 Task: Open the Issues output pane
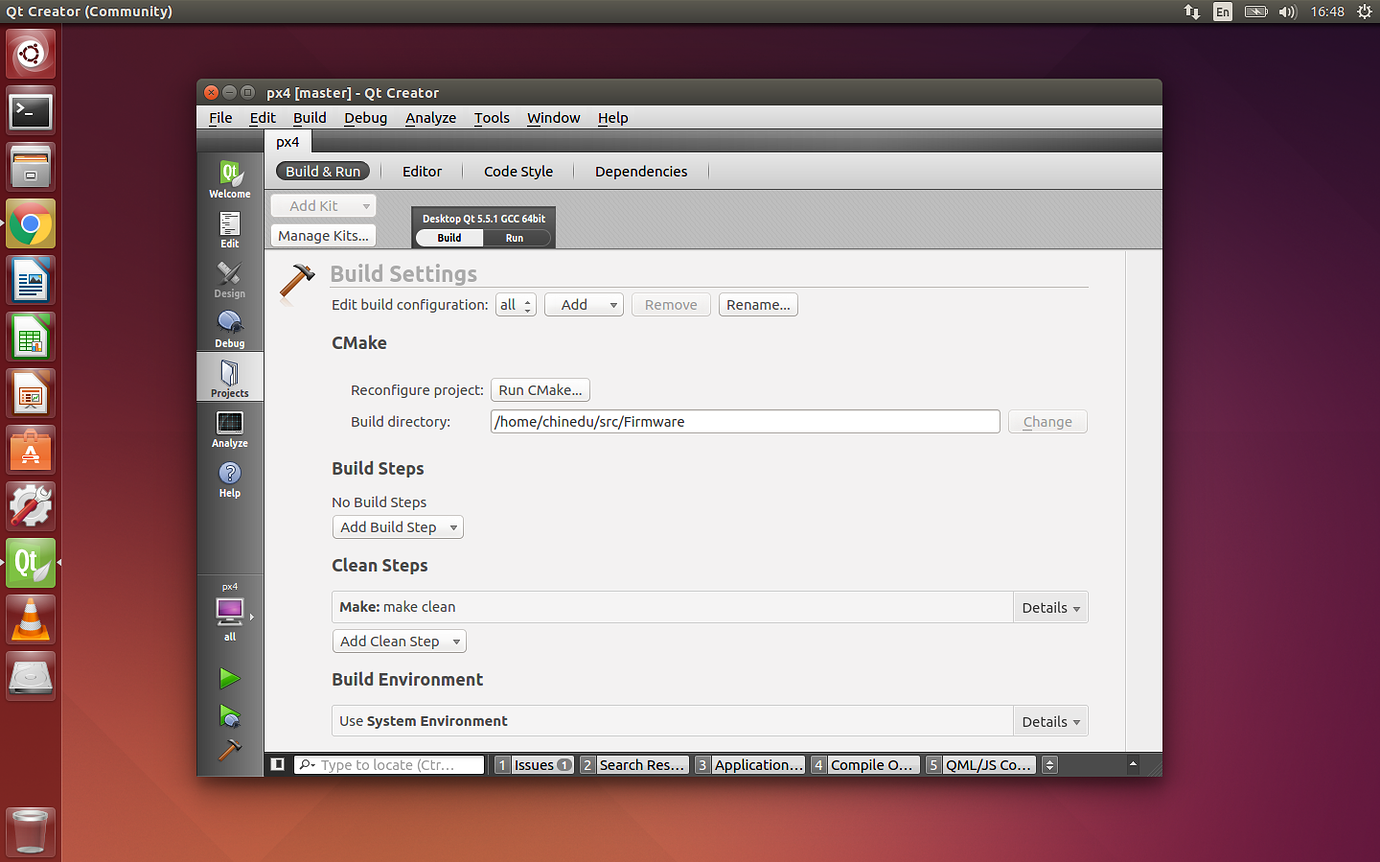pos(534,765)
